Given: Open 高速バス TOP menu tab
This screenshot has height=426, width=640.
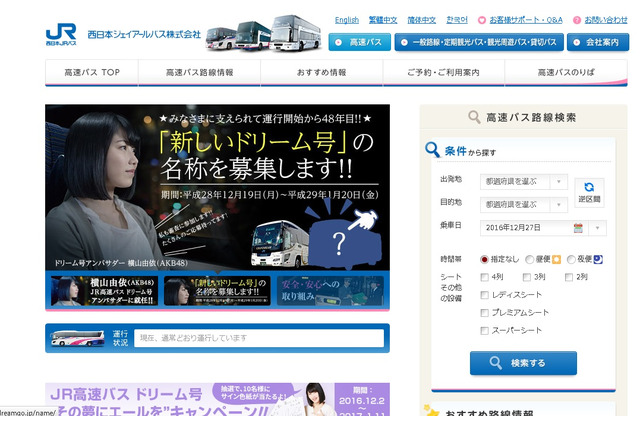Looking at the screenshot, I should (x=92, y=73).
